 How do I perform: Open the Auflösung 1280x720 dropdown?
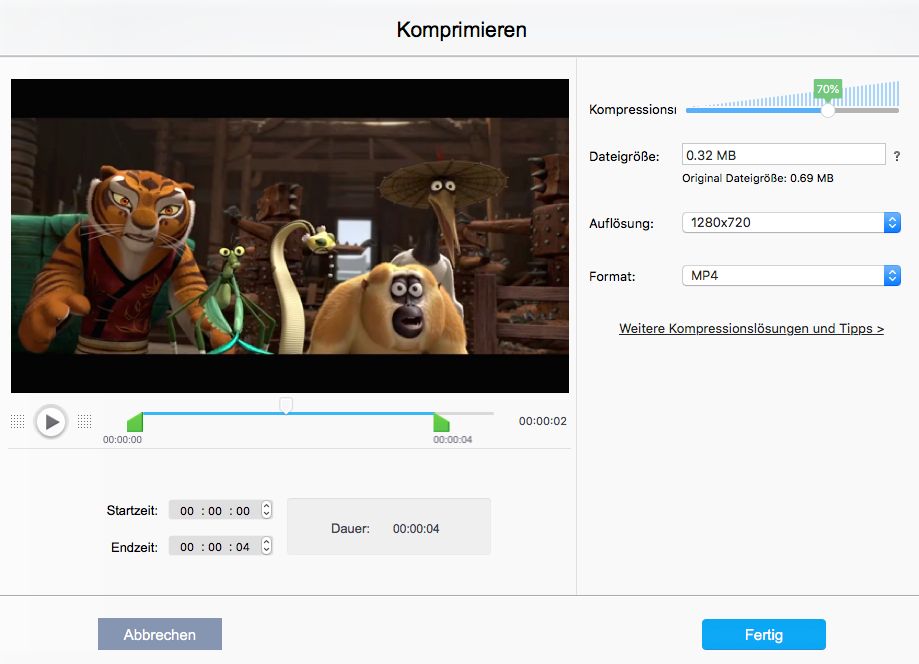791,223
